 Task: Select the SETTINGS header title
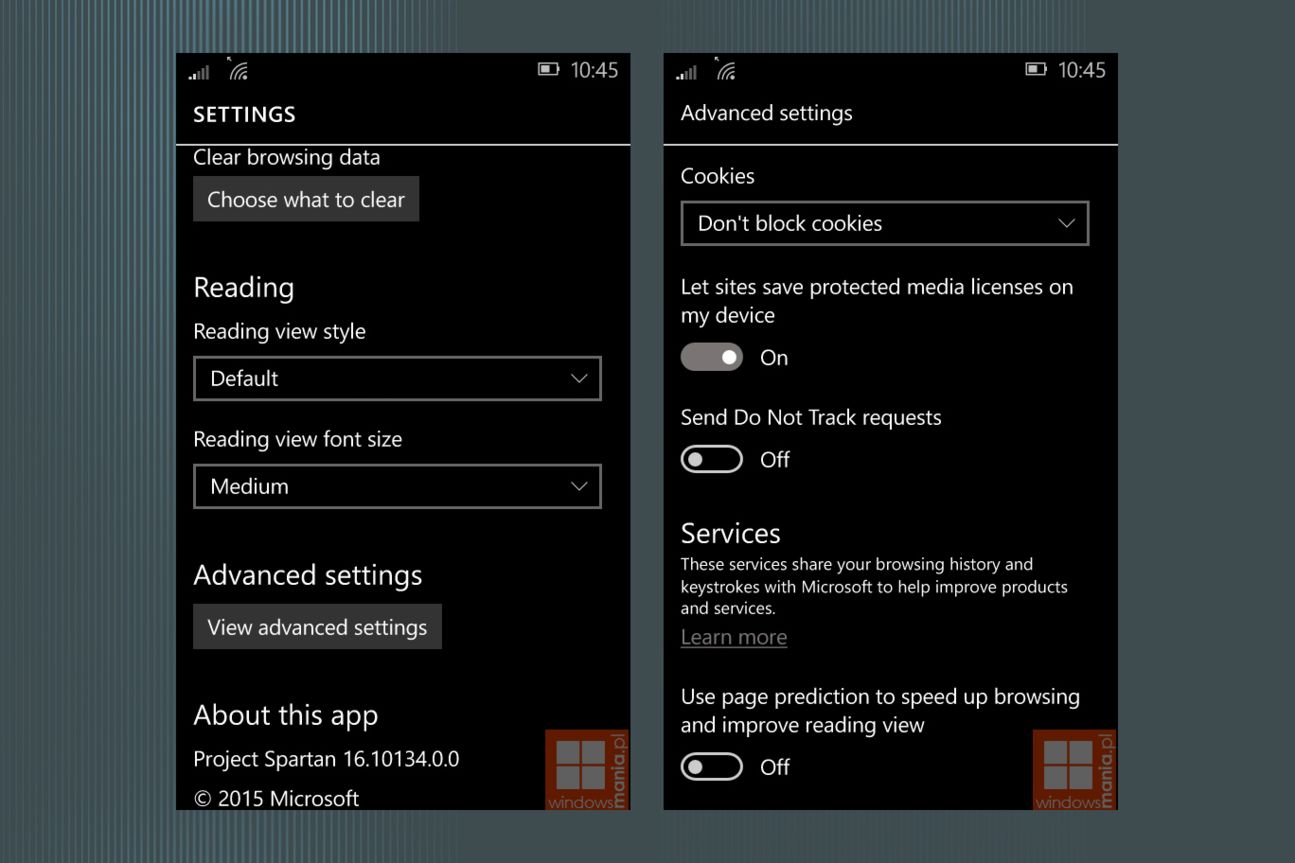pos(243,114)
